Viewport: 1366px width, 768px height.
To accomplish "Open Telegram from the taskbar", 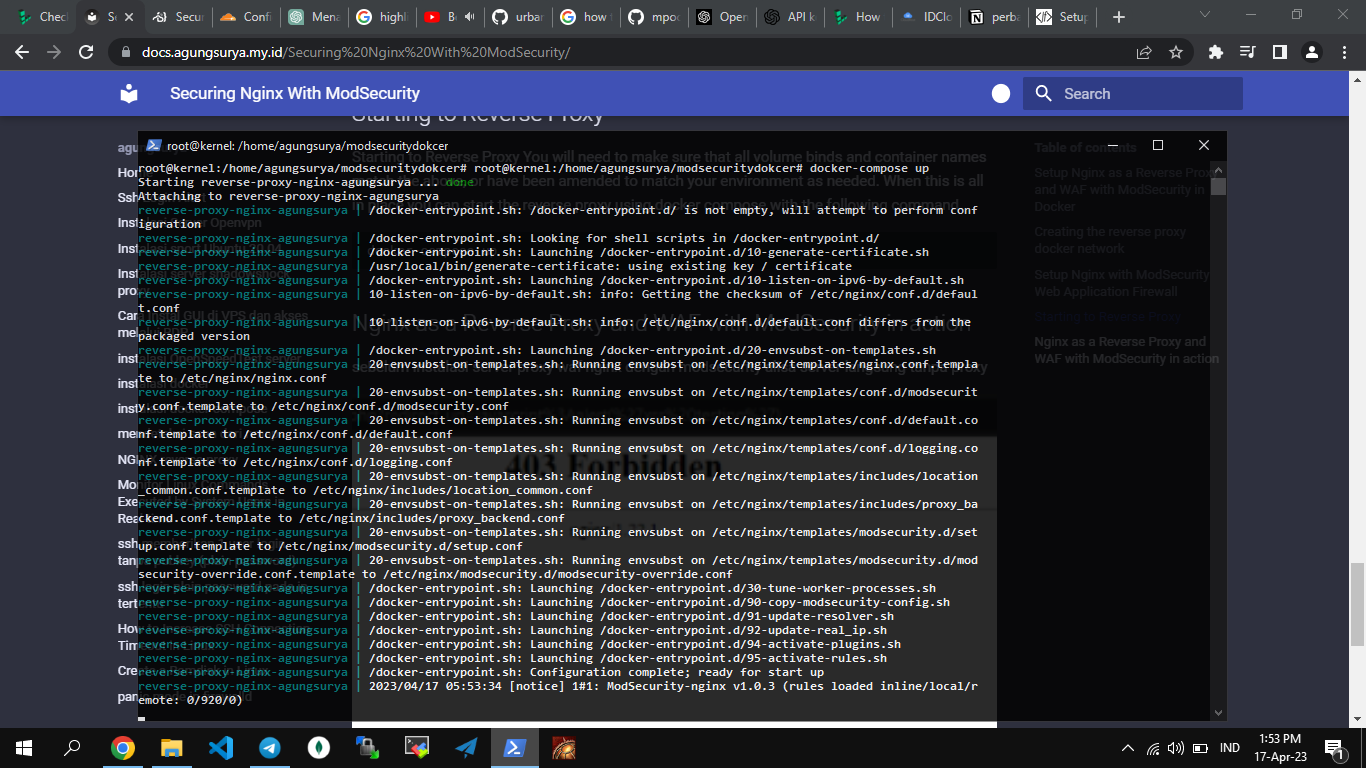I will pyautogui.click(x=270, y=747).
